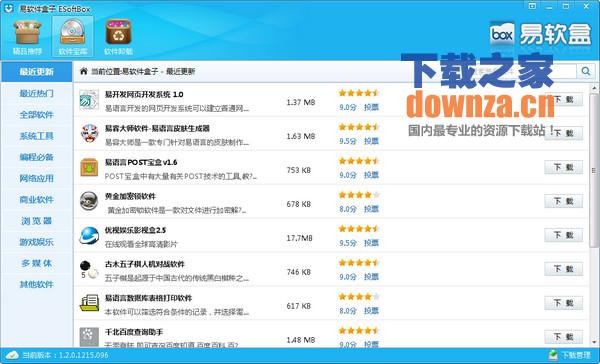
Task: Select the 编程必备 category
Action: click(37, 157)
